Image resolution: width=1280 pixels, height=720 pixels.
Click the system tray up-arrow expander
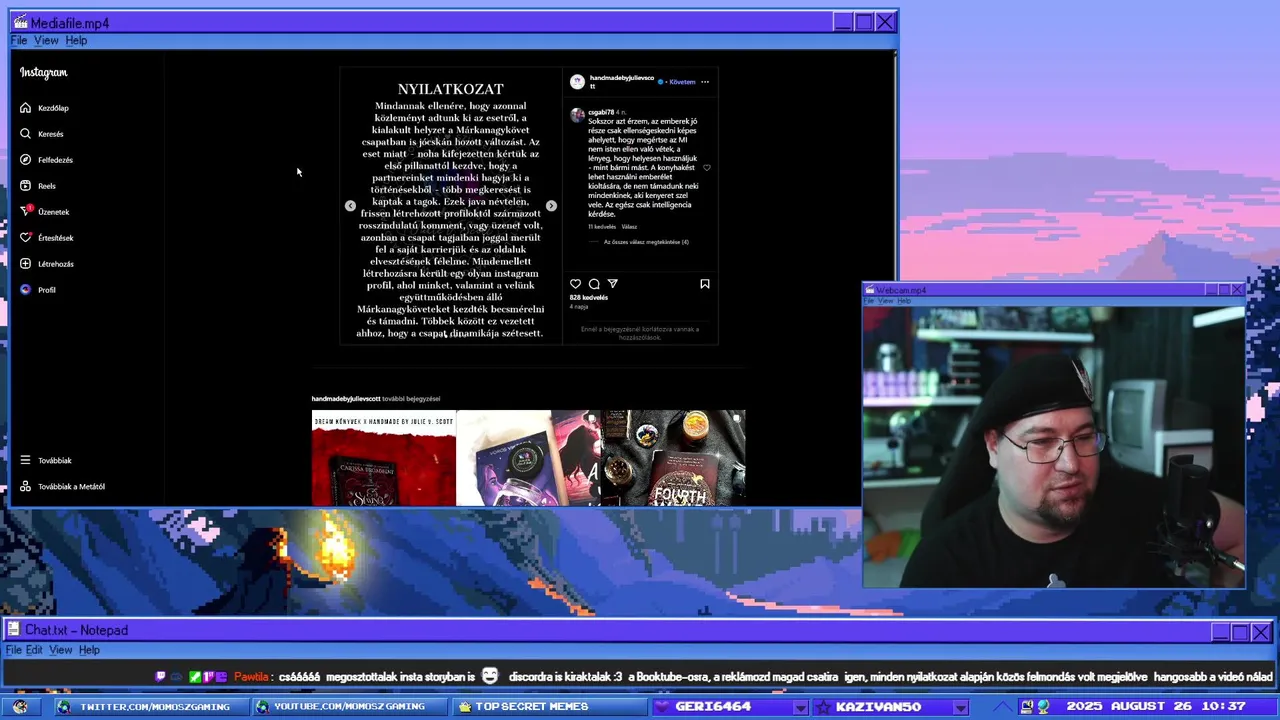(1003, 707)
